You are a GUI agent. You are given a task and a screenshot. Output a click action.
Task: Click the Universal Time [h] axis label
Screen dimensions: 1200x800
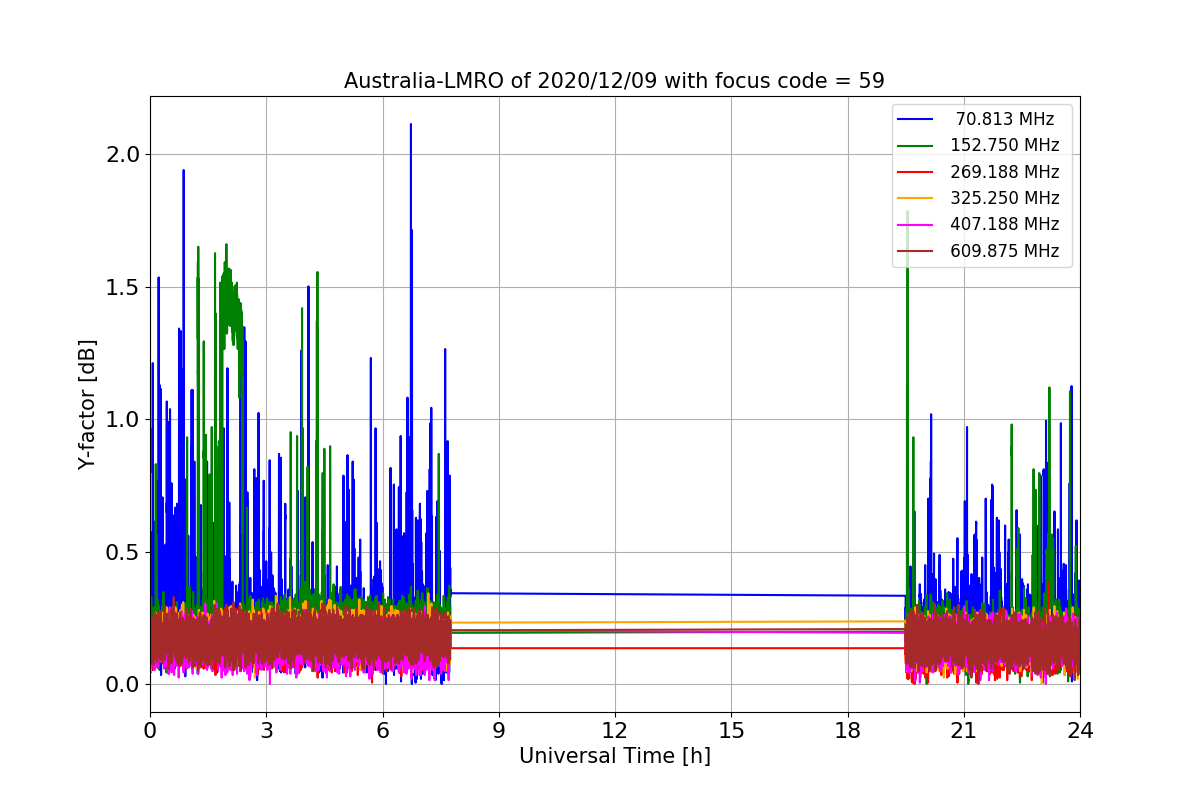point(614,757)
